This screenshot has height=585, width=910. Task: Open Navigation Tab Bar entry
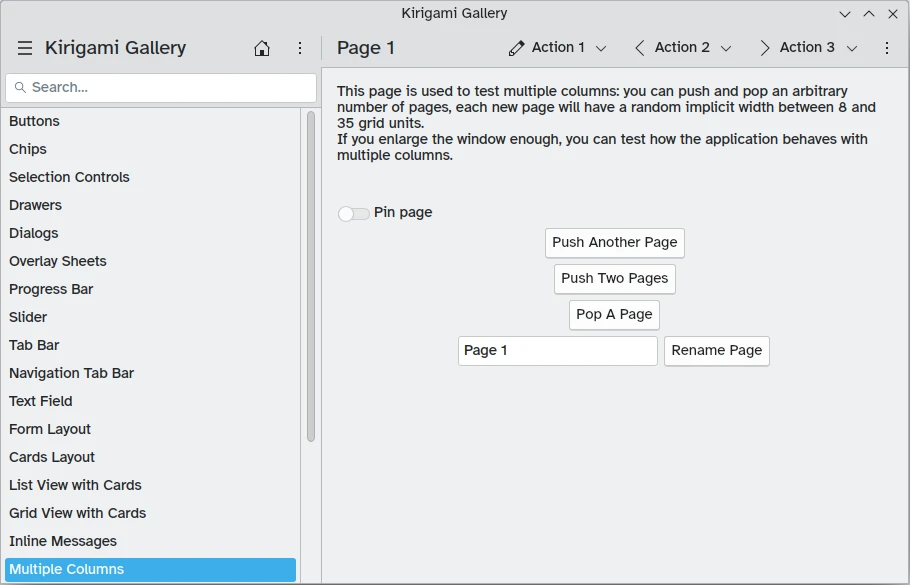click(150, 373)
